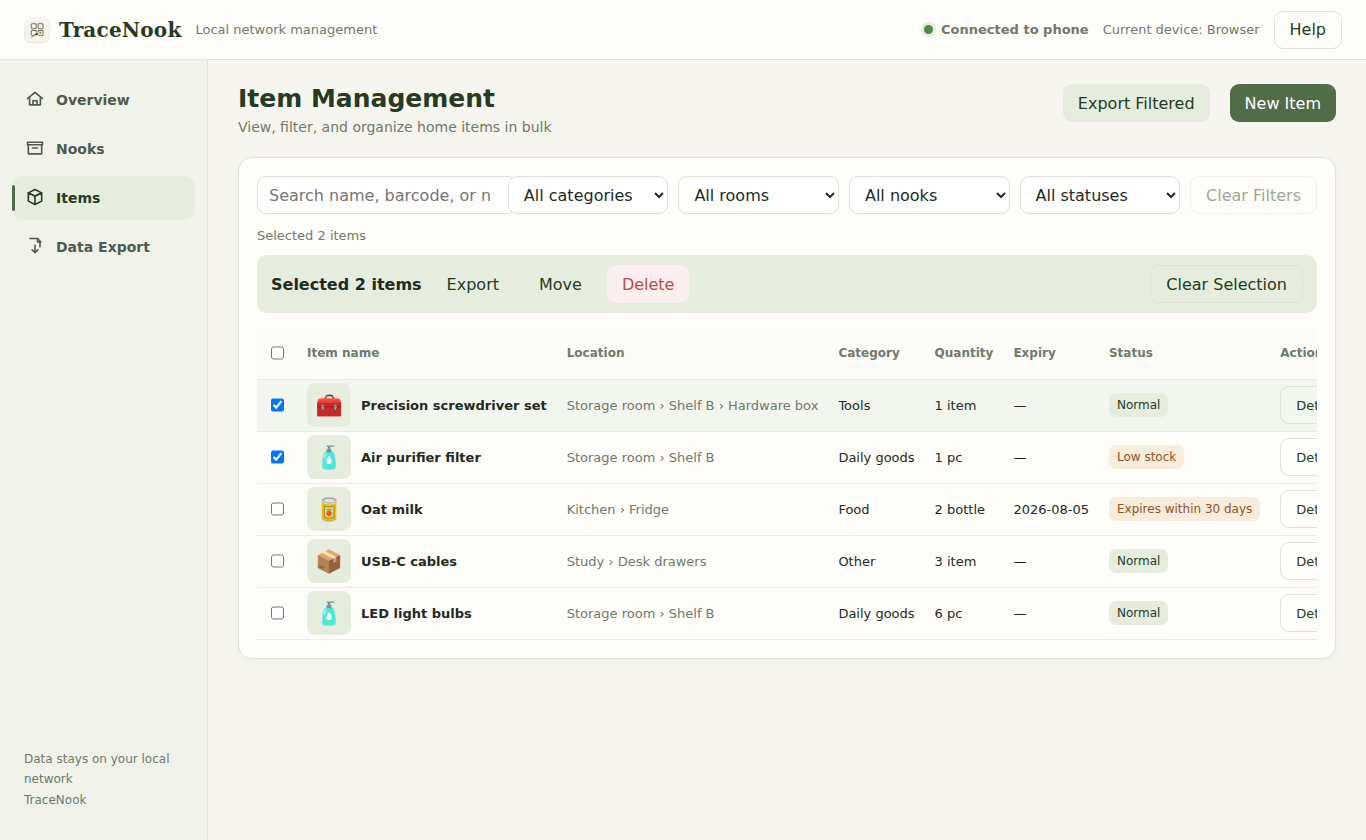
Task: Click the Low stock status badge
Action: [1146, 457]
